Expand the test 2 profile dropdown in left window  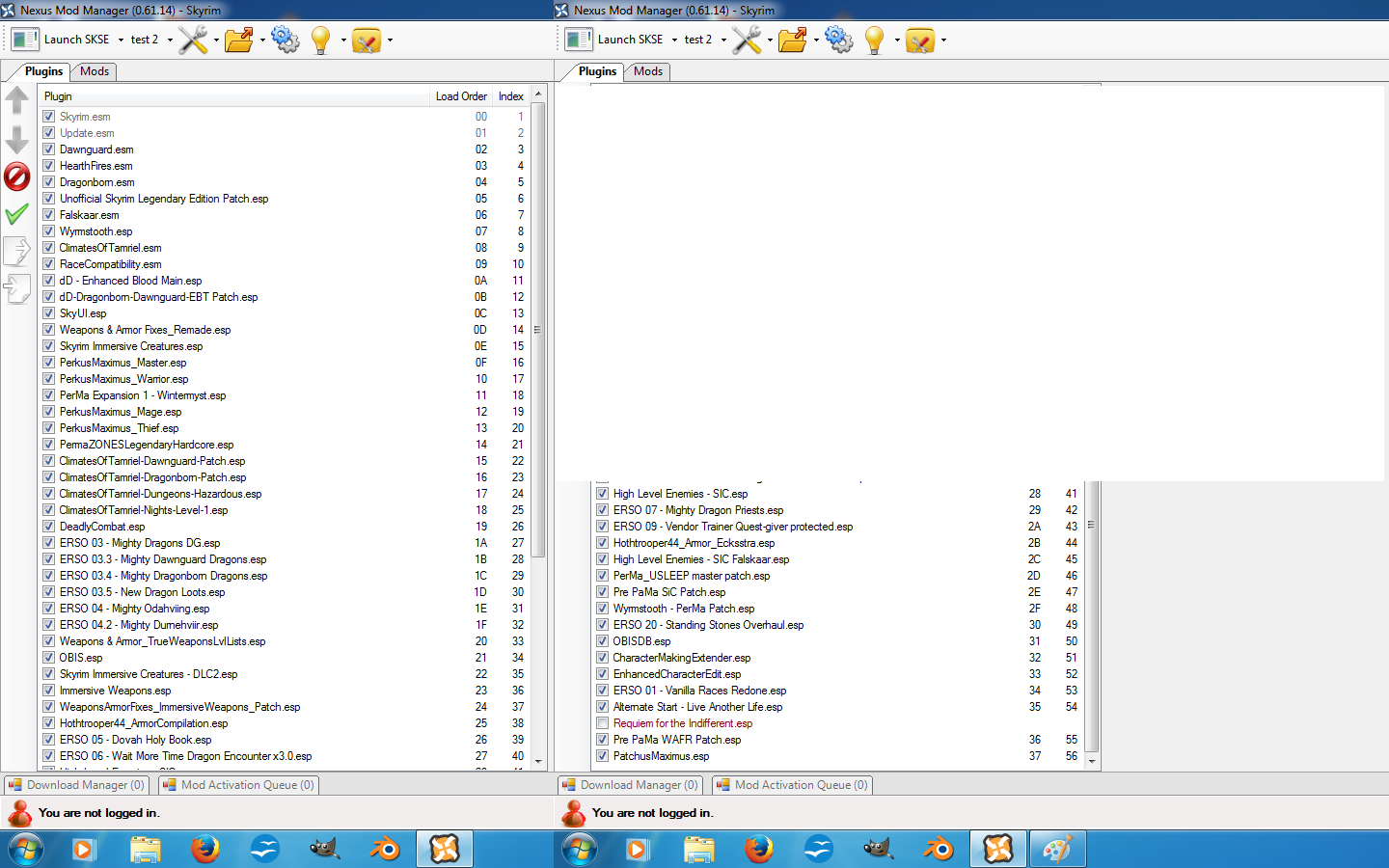[x=170, y=41]
